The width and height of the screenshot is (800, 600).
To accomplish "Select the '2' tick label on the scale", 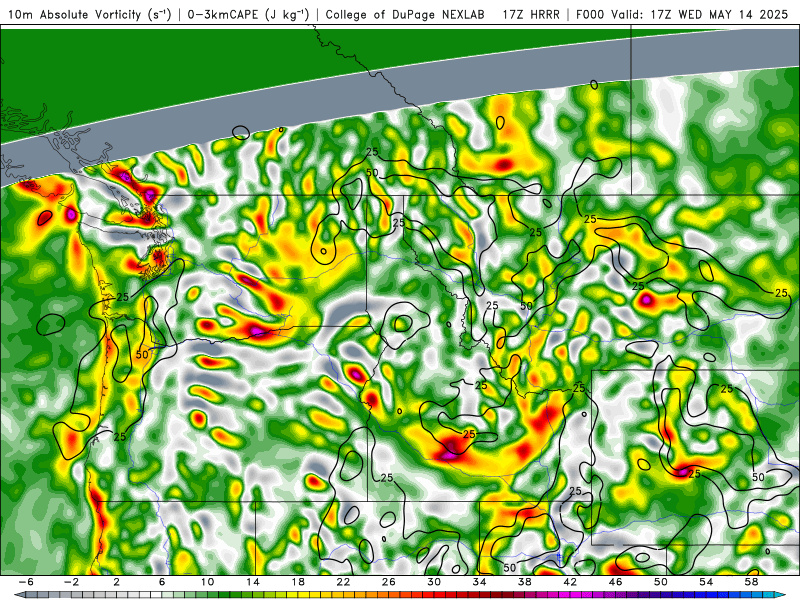I will [117, 582].
